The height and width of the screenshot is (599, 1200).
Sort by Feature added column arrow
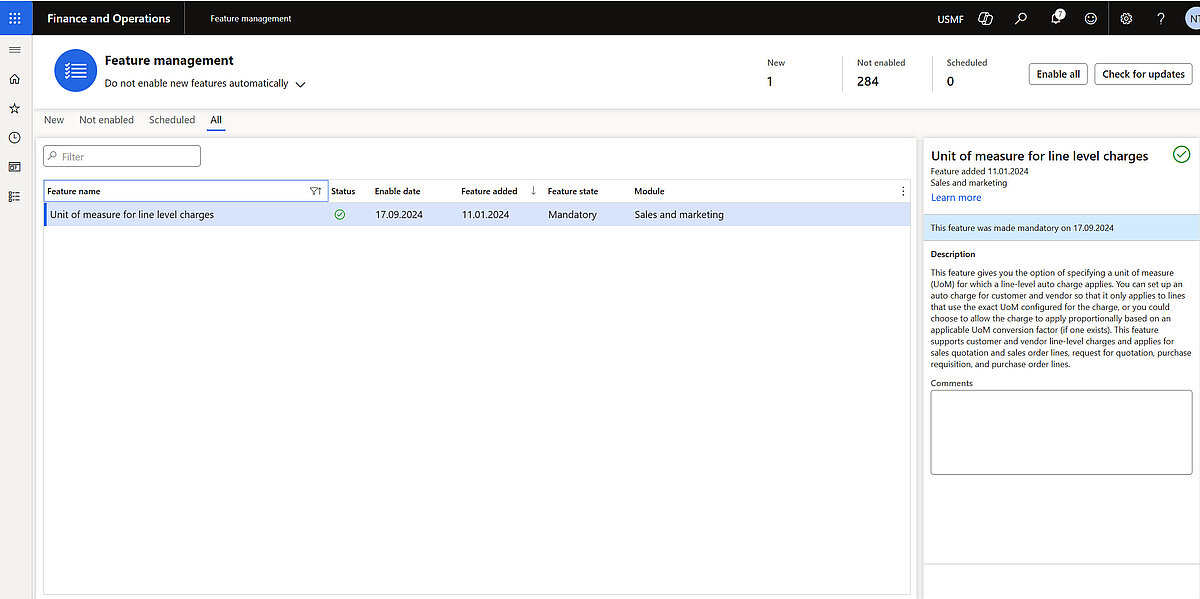pos(533,191)
